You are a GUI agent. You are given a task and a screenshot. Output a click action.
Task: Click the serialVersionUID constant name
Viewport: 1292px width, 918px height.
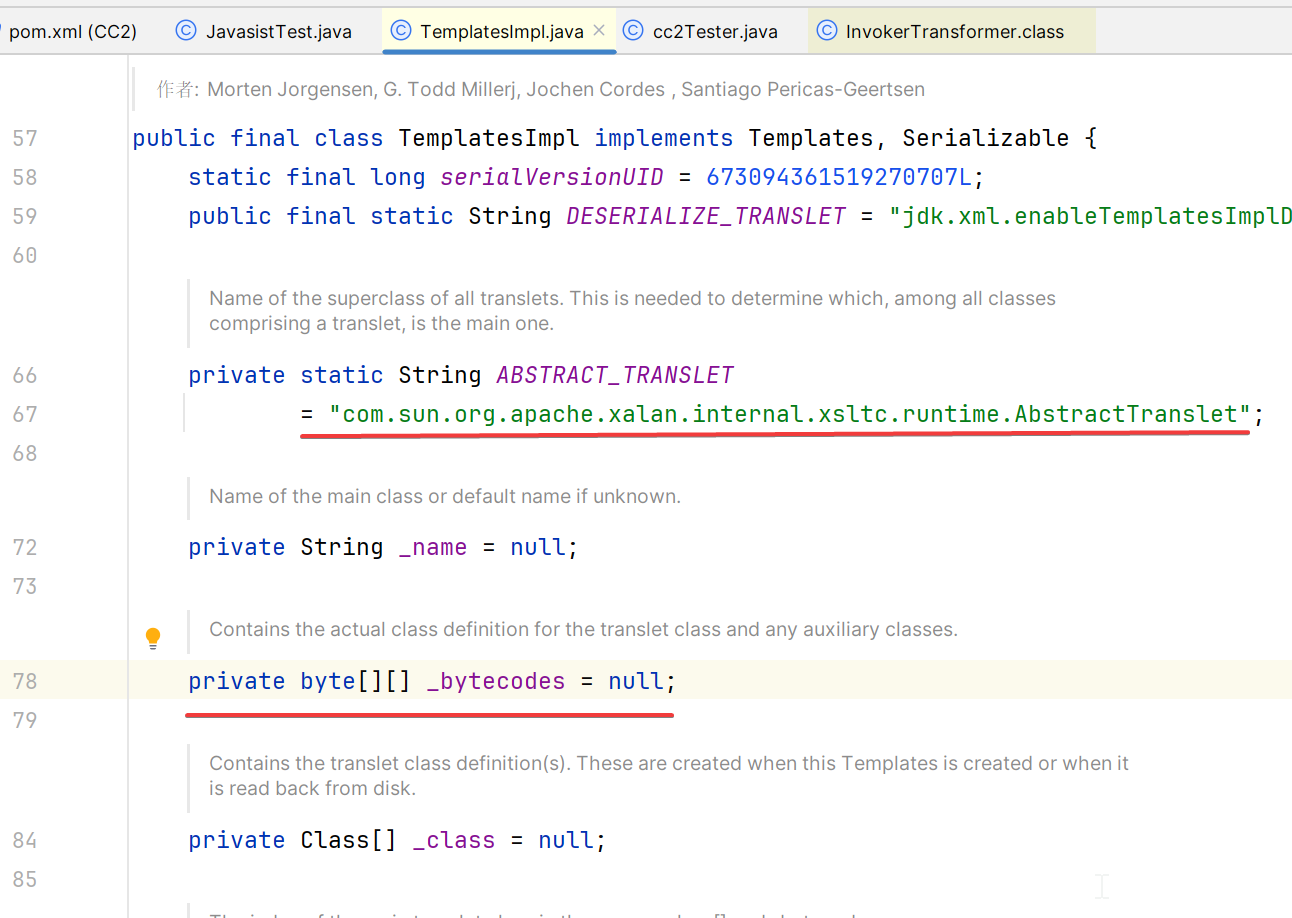point(551,177)
